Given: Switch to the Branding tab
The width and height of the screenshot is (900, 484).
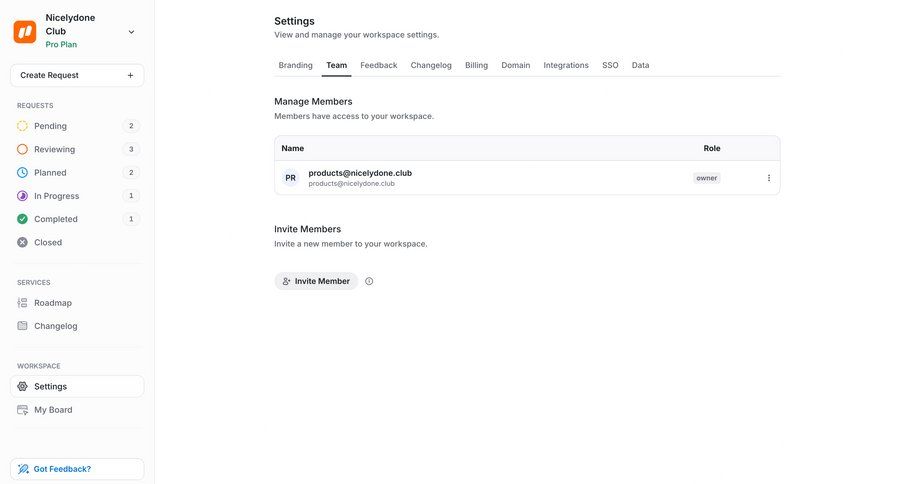Looking at the screenshot, I should tap(295, 65).
